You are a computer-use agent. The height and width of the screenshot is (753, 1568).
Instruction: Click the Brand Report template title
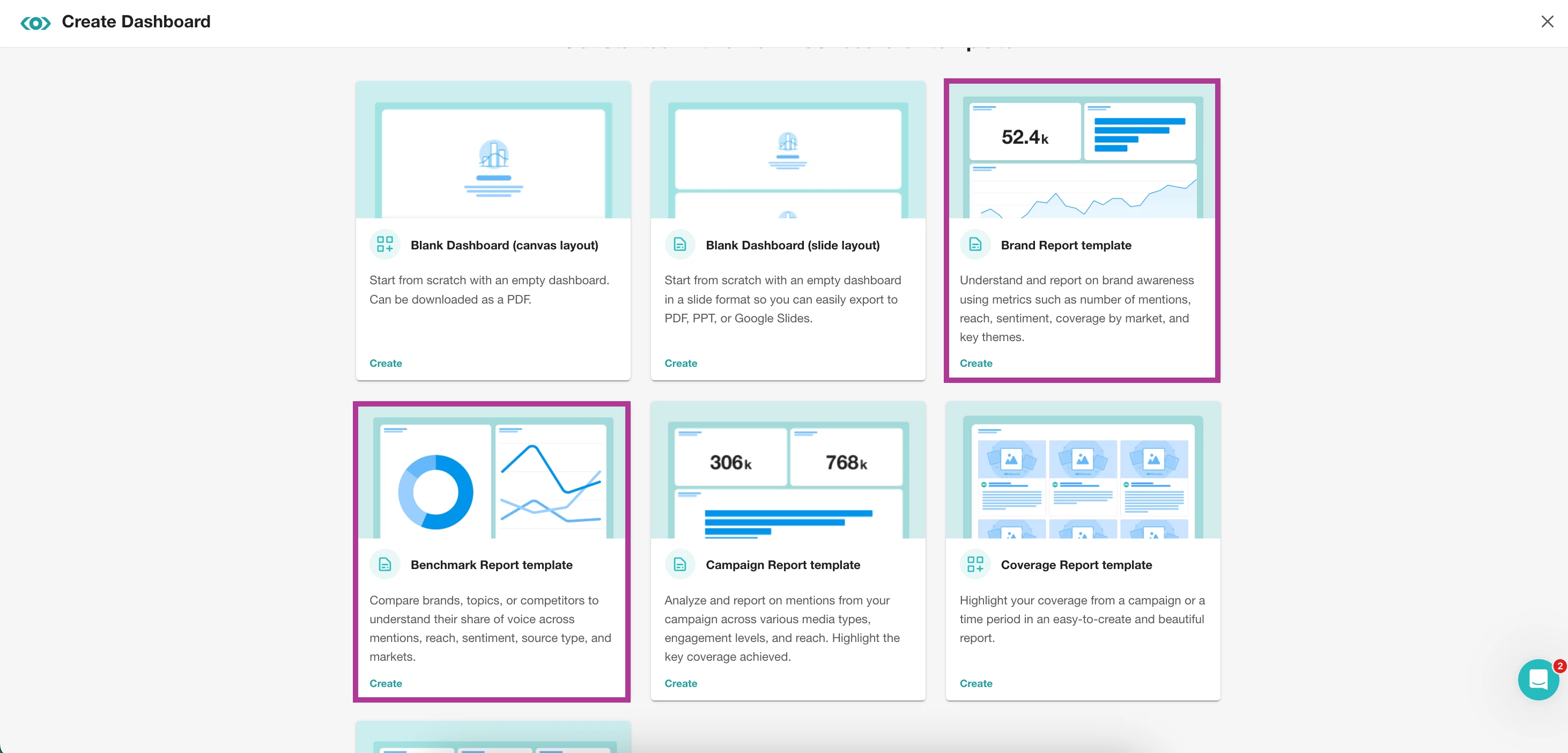click(x=1066, y=245)
